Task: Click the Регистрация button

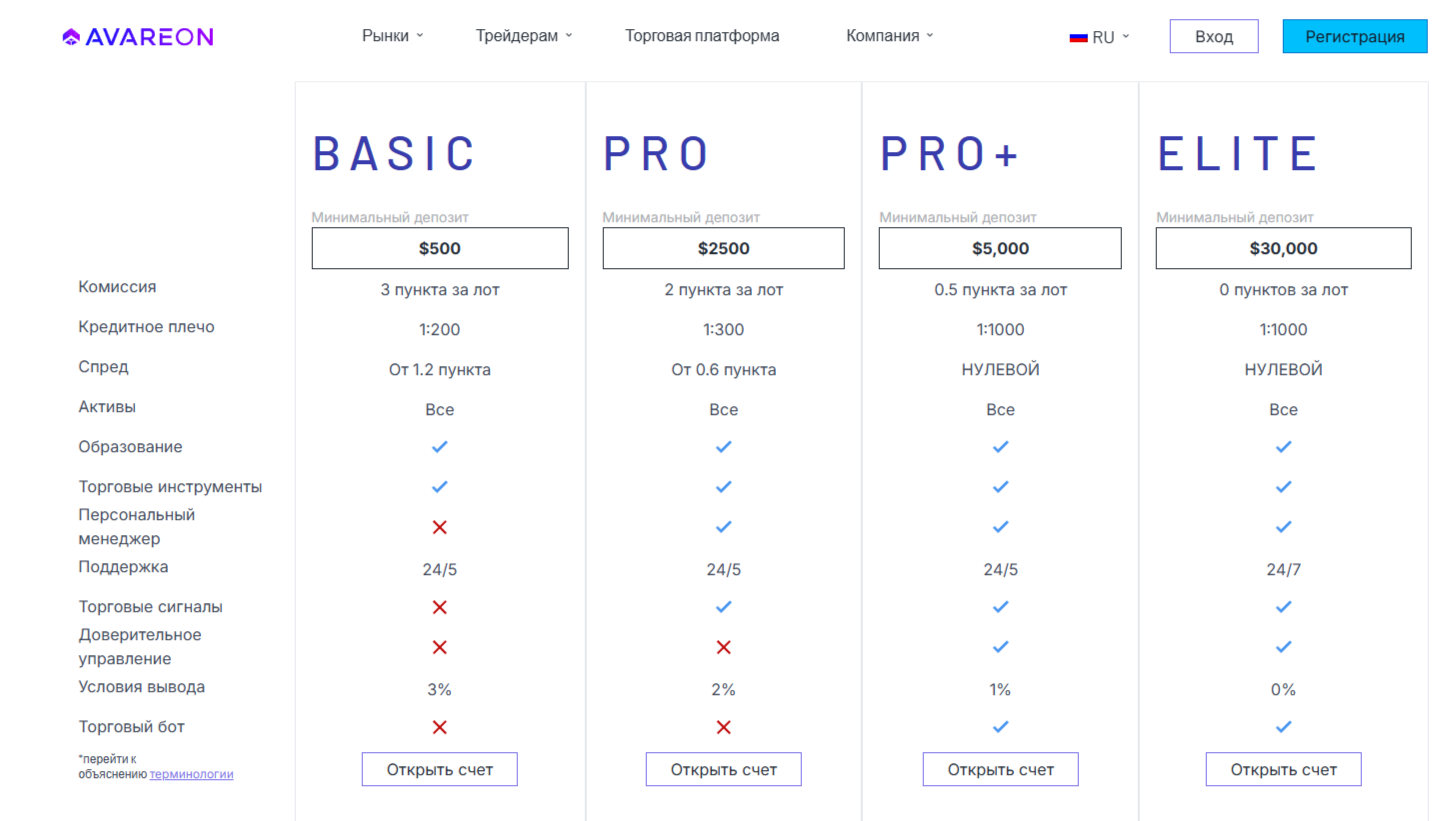Action: pyautogui.click(x=1355, y=37)
